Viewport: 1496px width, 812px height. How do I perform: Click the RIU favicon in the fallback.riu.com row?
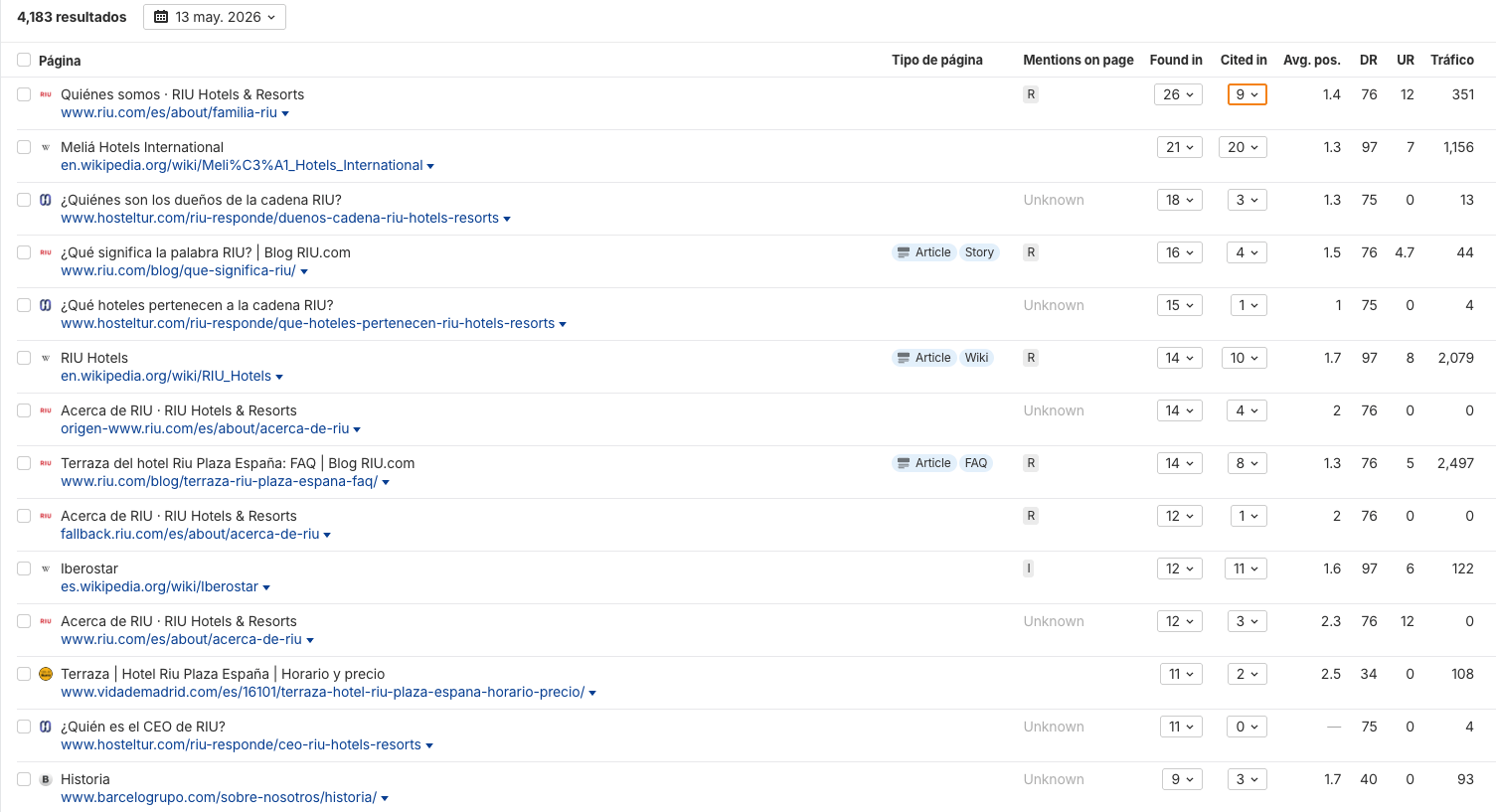(x=46, y=516)
